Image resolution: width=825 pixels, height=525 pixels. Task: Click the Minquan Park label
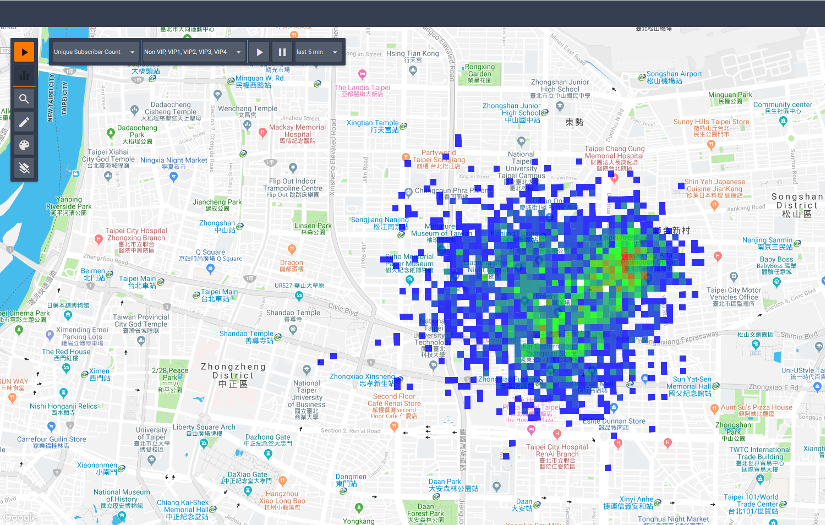(x=730, y=97)
